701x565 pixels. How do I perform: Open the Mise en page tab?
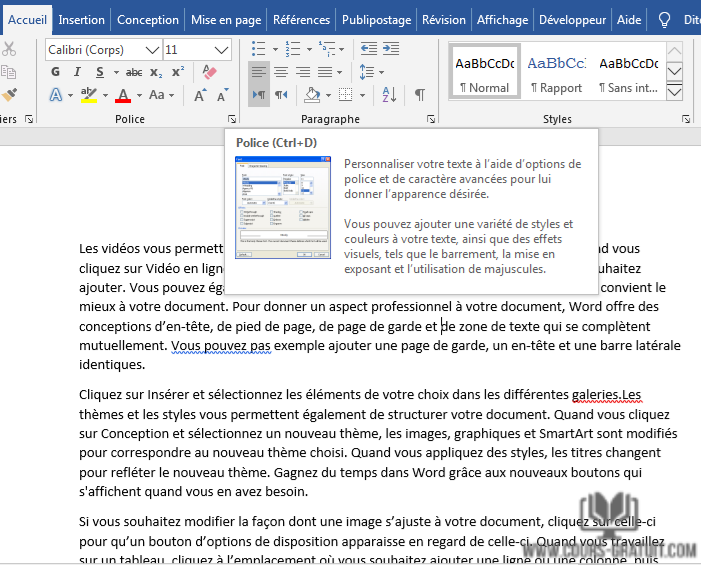[226, 19]
